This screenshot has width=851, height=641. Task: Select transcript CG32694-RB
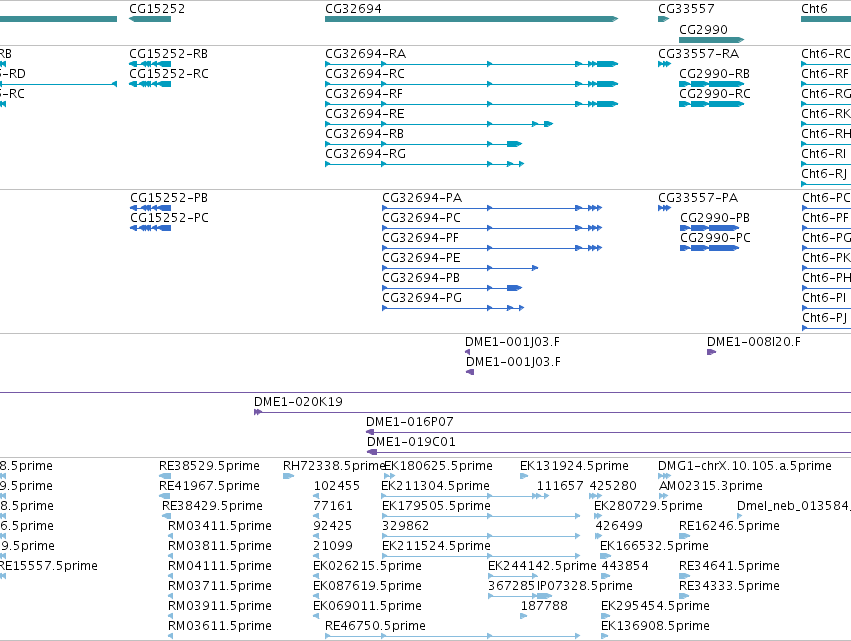(x=364, y=134)
